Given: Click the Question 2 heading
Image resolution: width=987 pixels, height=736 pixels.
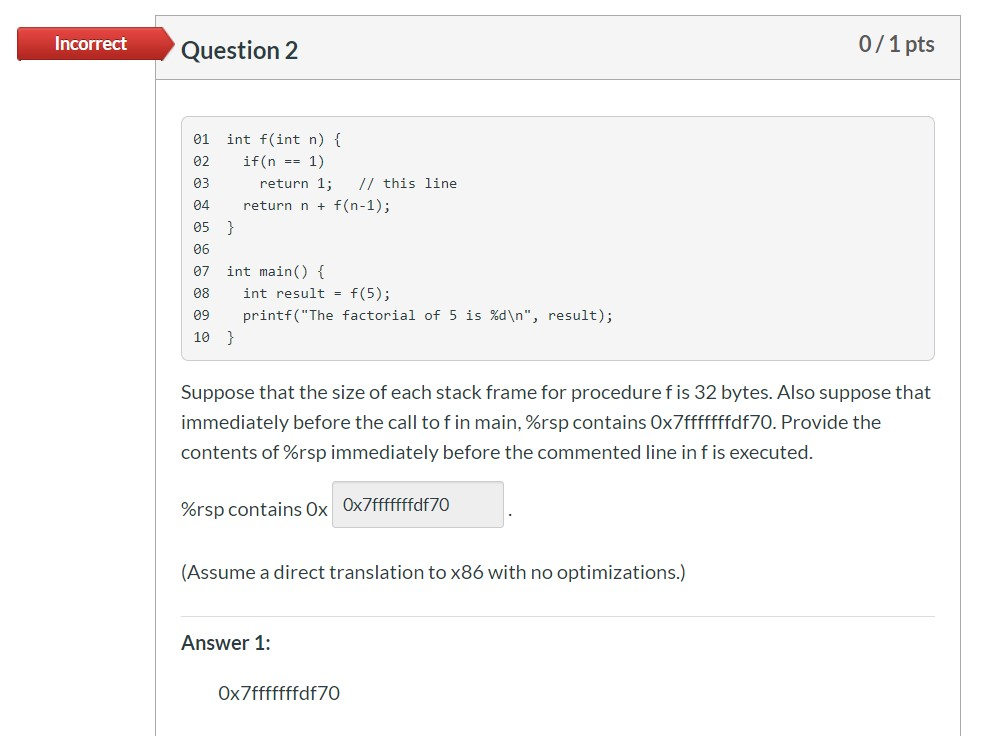Looking at the screenshot, I should tap(237, 50).
